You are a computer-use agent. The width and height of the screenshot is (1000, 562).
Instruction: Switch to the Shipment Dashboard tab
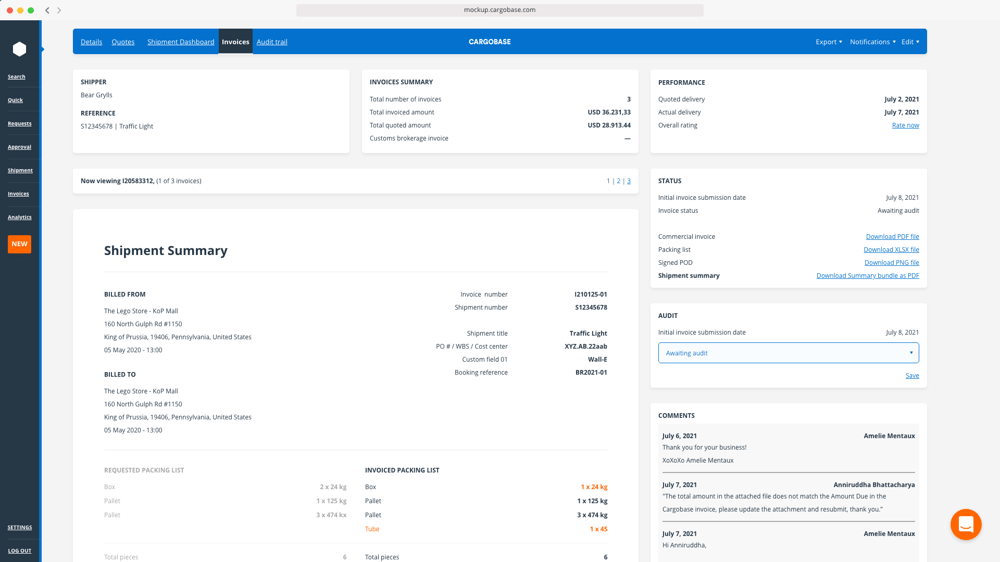point(180,42)
